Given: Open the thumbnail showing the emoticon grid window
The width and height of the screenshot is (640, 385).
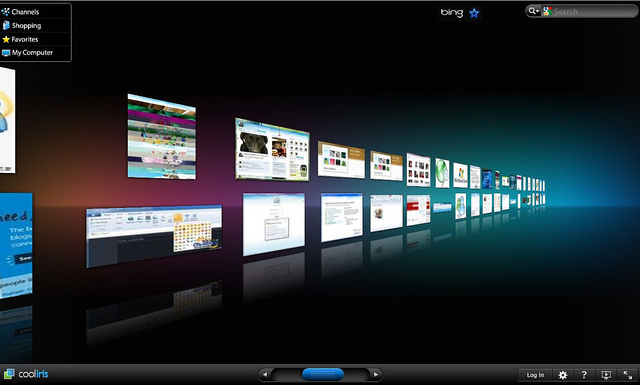Looking at the screenshot, I should tap(154, 236).
